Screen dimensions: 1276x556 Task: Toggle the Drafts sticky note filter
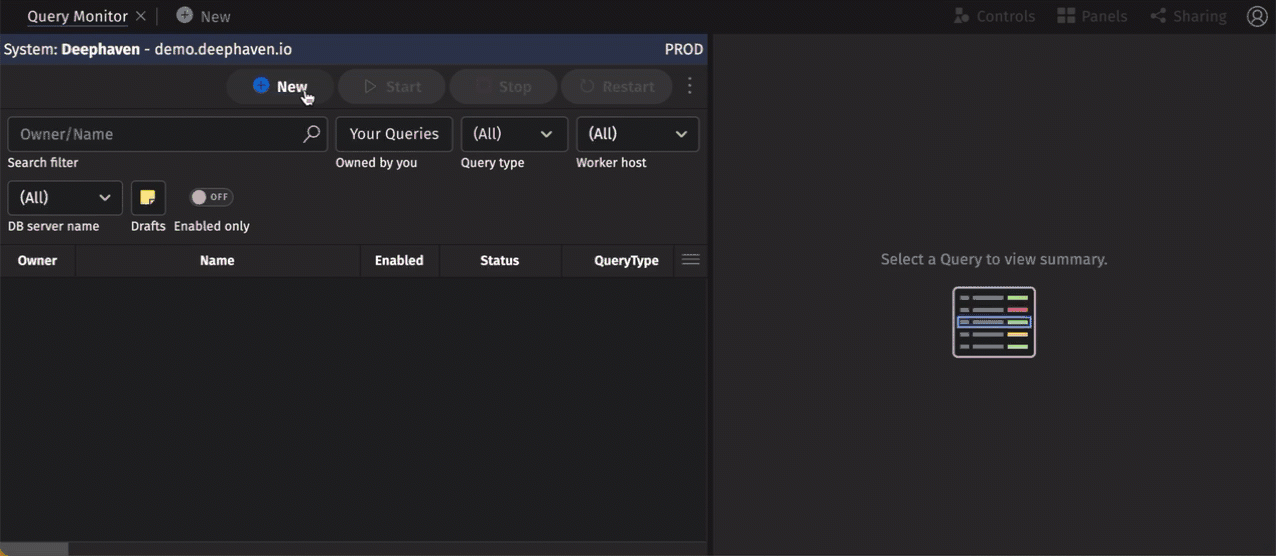point(148,198)
